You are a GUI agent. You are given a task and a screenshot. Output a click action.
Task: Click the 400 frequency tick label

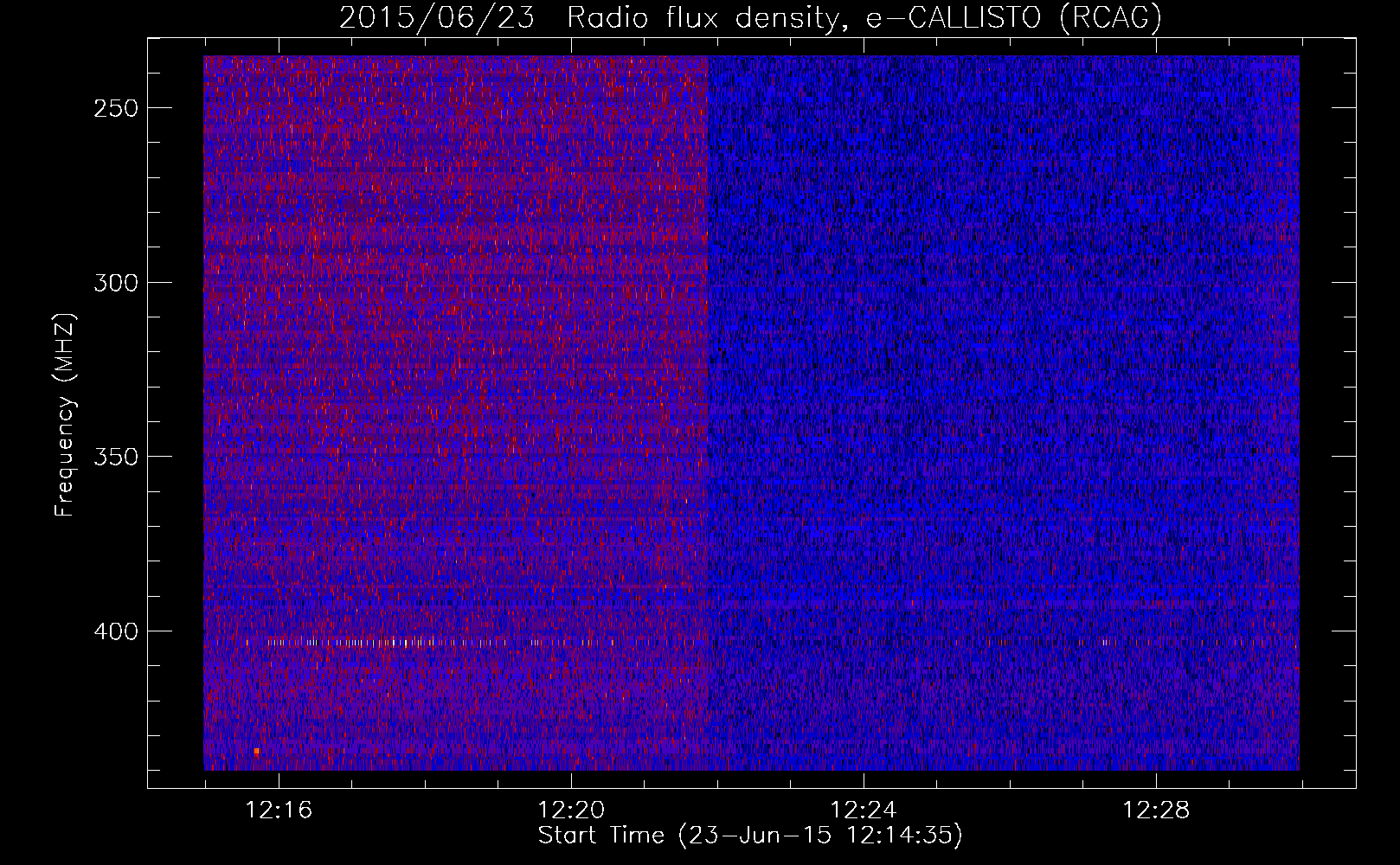pos(116,631)
